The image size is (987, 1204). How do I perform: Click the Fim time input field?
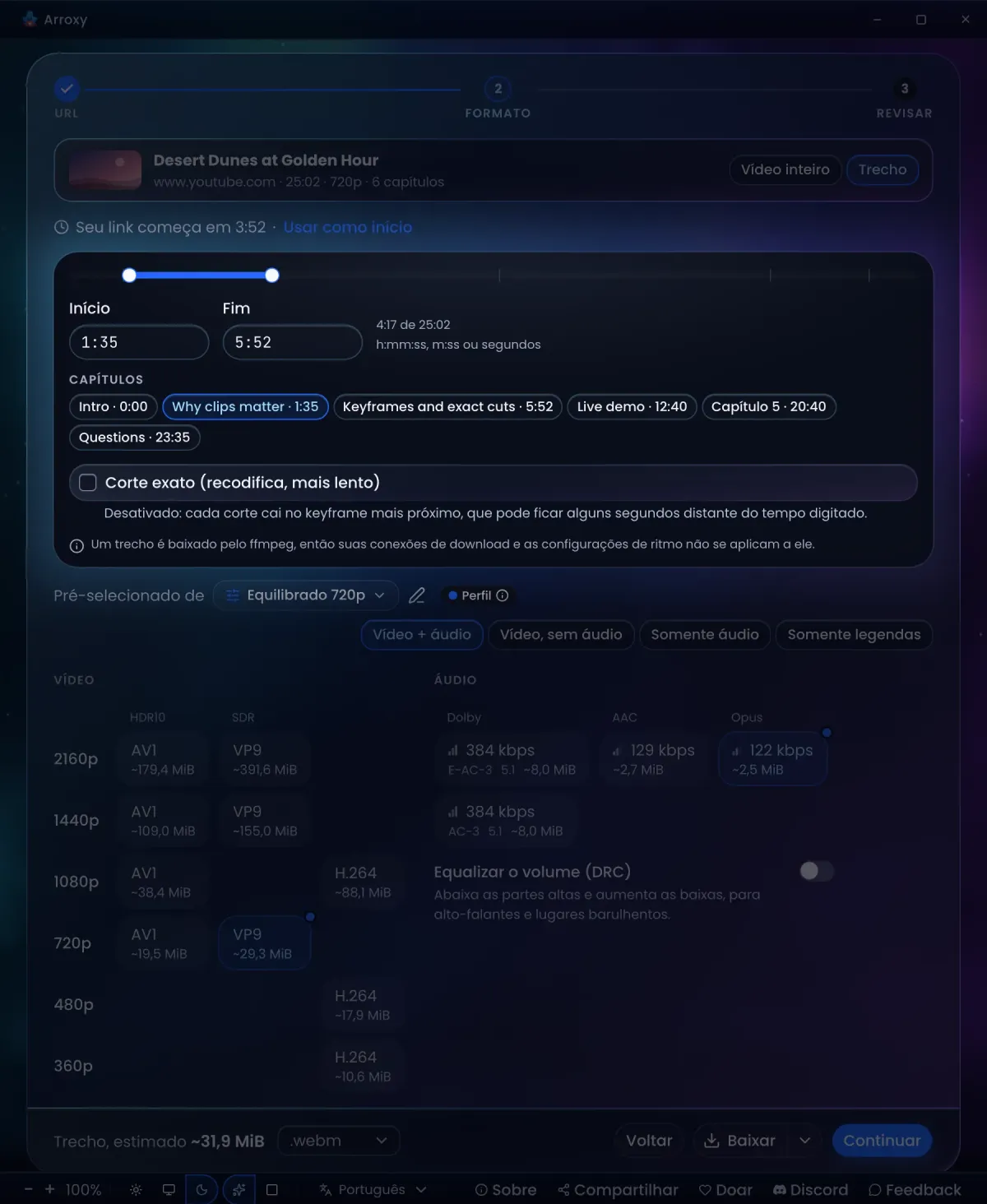coord(293,342)
